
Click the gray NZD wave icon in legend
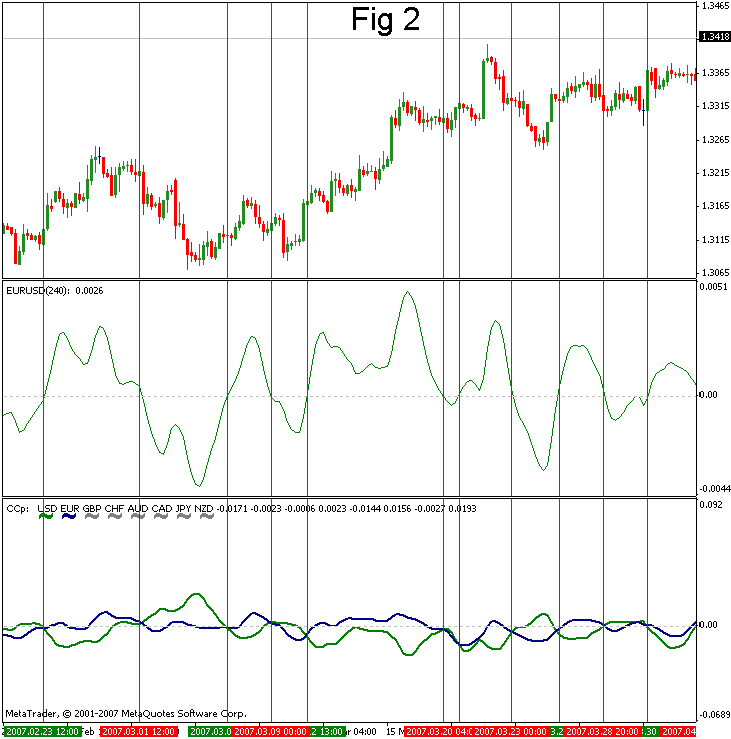207,517
